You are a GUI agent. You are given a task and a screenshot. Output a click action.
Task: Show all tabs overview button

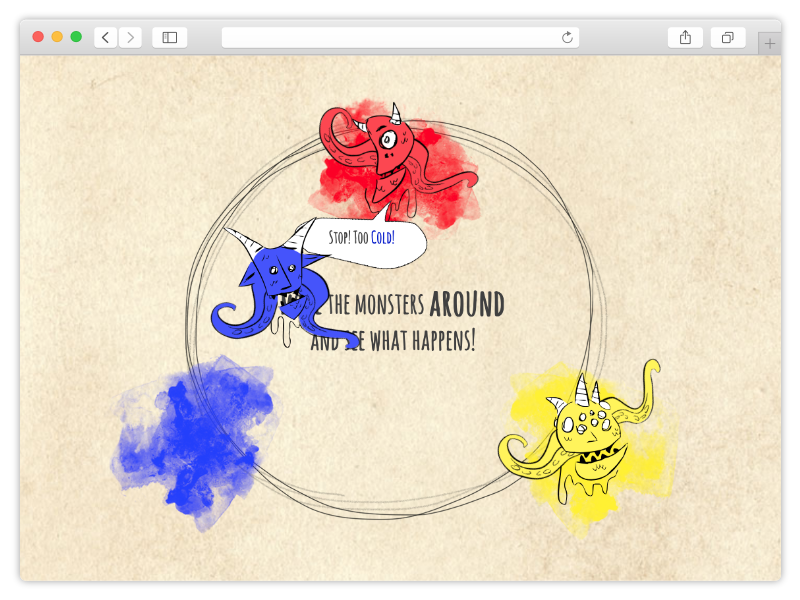[x=727, y=37]
